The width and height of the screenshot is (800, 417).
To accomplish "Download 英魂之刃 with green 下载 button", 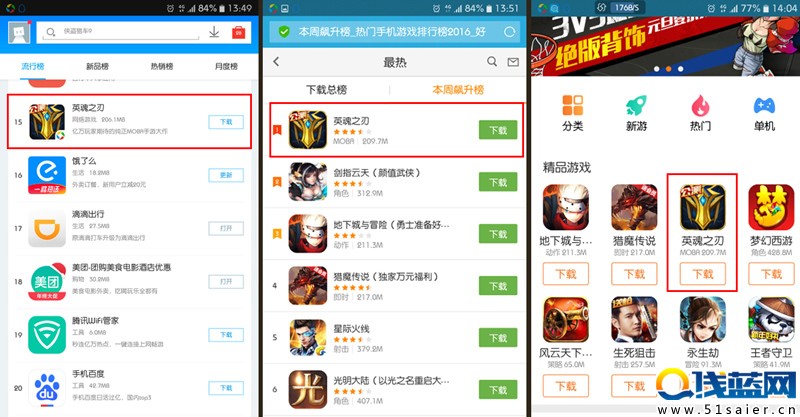I will (498, 130).
